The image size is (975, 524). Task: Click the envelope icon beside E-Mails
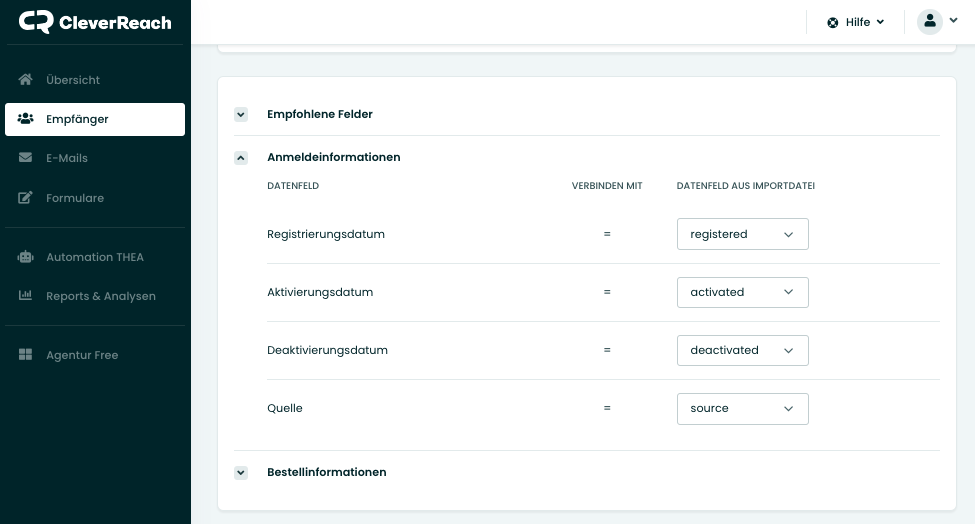point(26,158)
